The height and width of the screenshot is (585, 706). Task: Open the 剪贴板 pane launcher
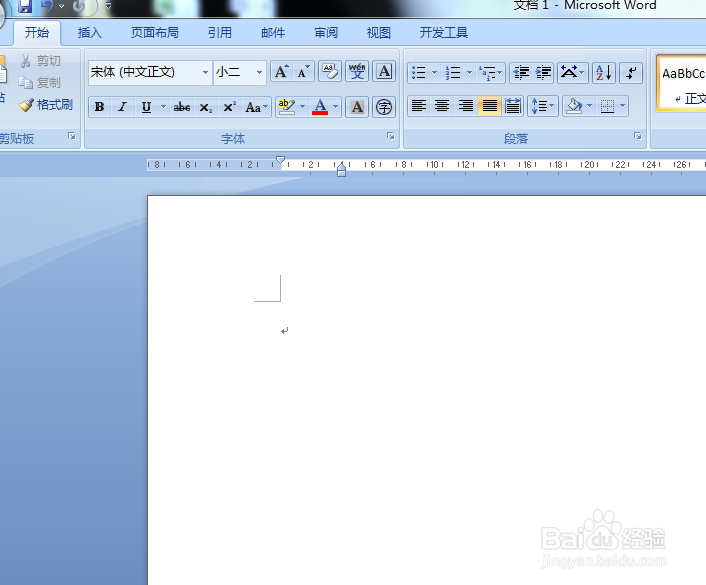click(72, 136)
